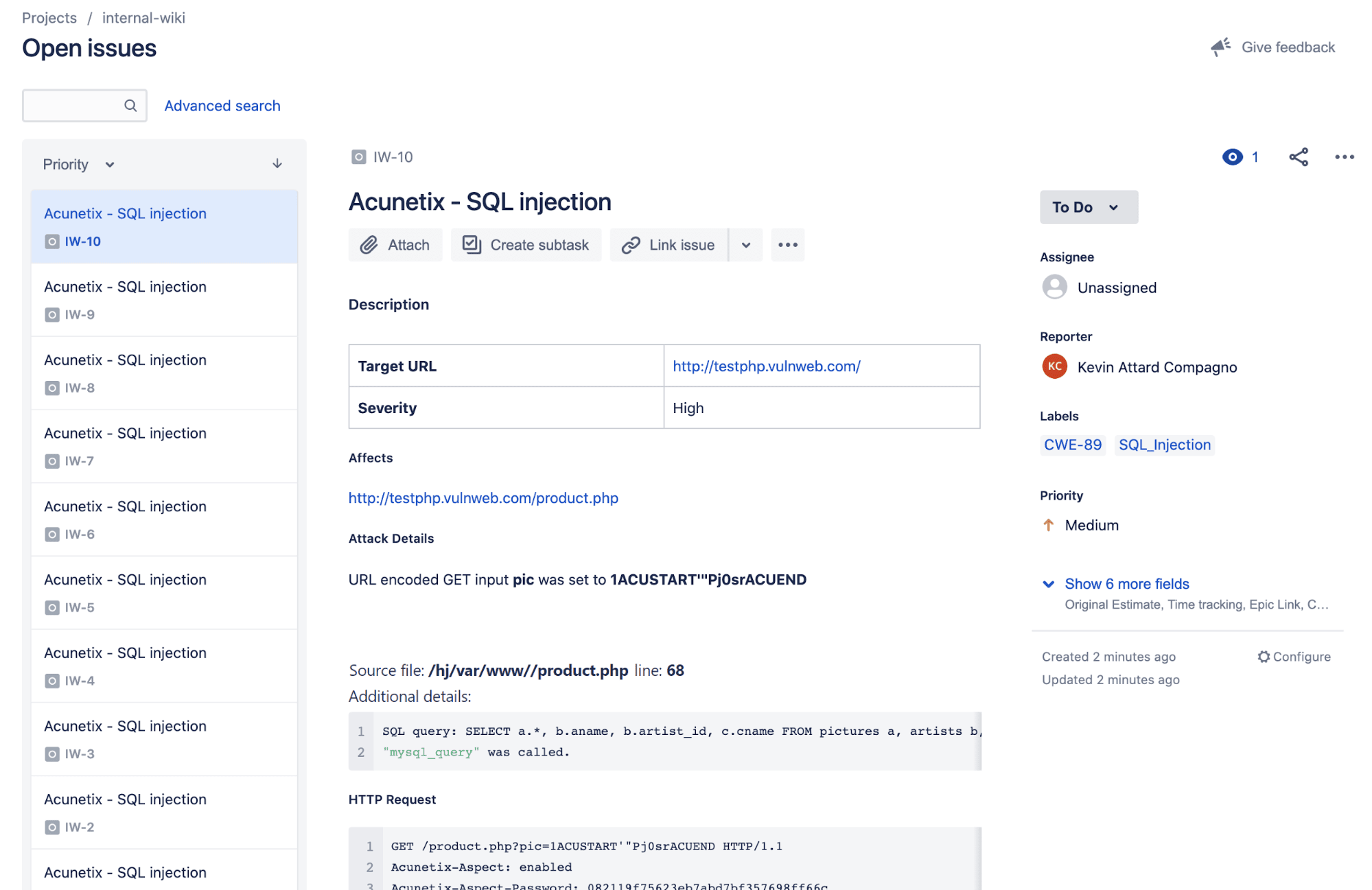Viewport: 1372px width, 890px height.
Task: Click the Acunetix - SQL injection issue title
Action: (480, 202)
